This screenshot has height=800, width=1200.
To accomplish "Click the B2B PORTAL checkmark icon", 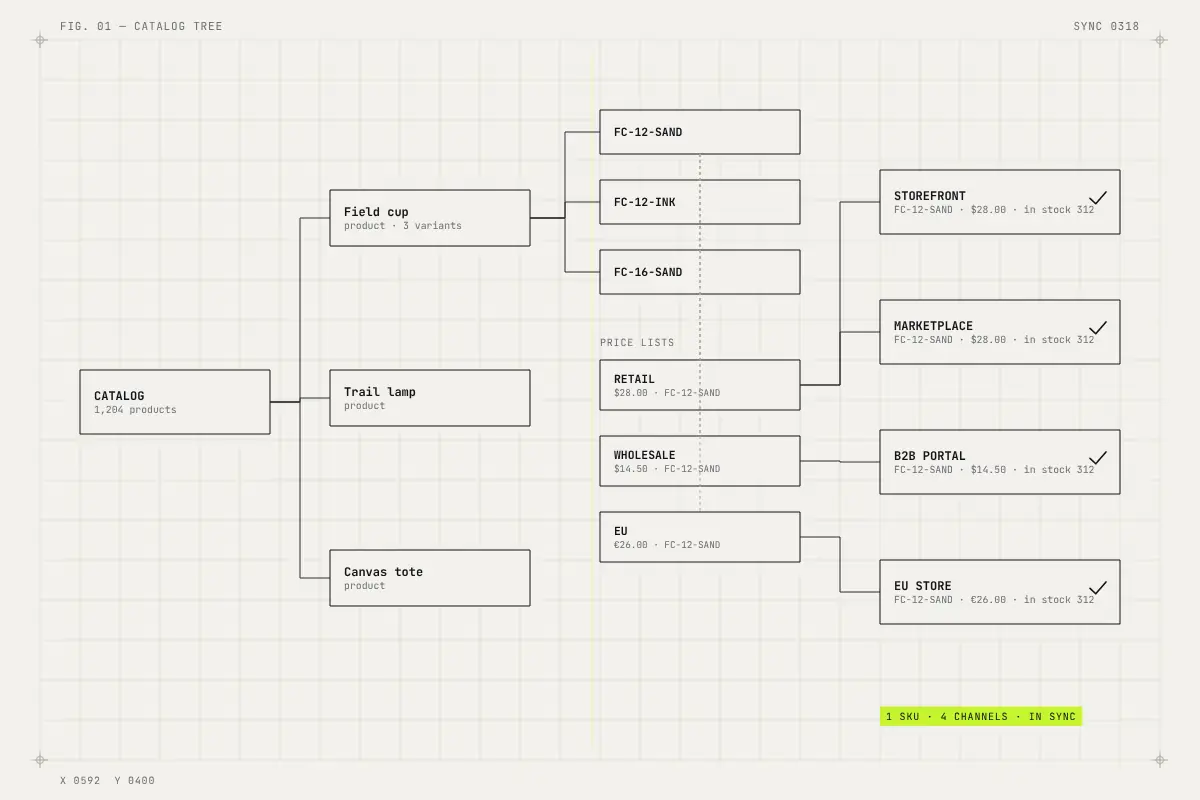I will point(1097,457).
